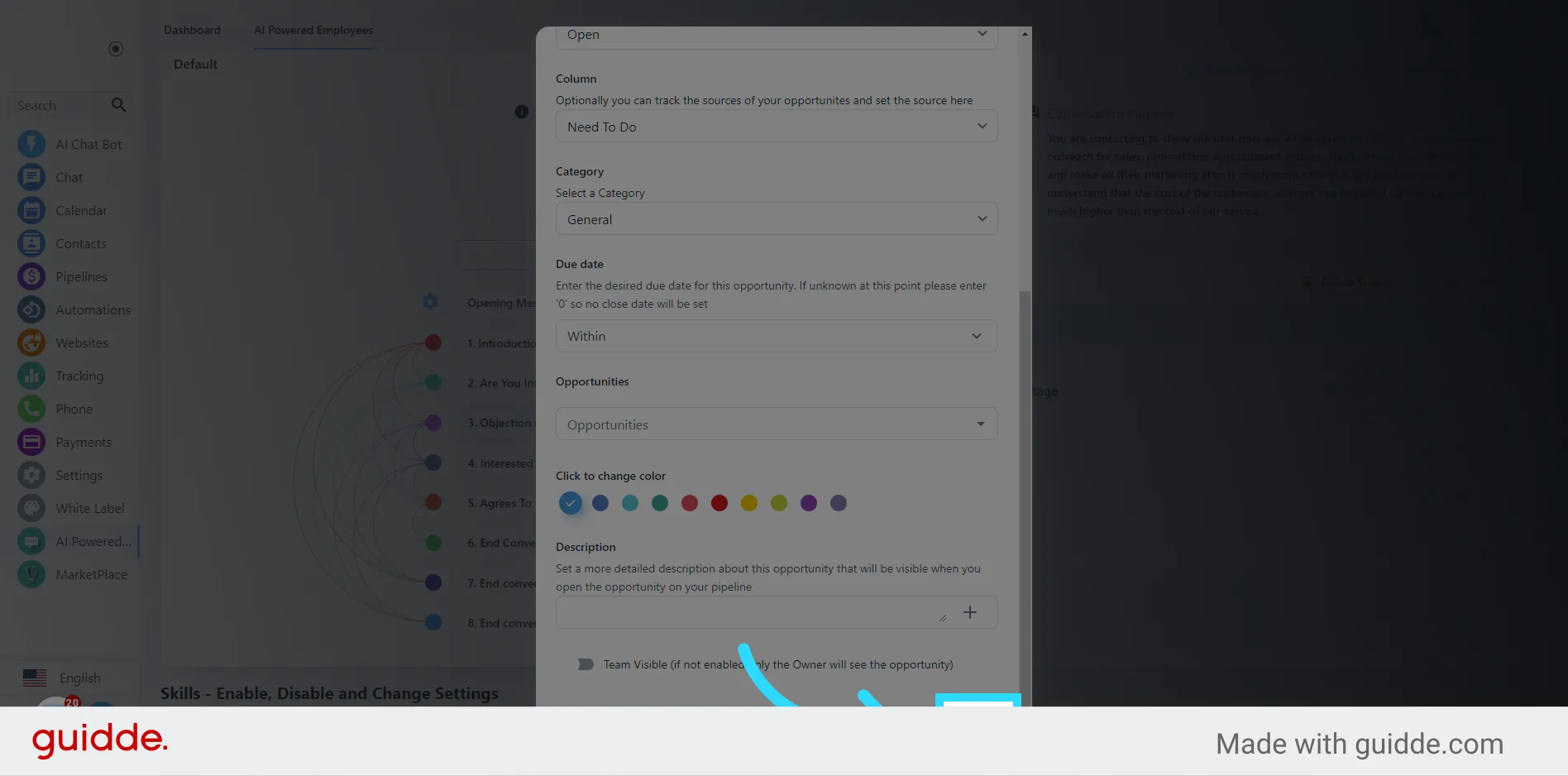1568x776 pixels.
Task: Click the search magnifier icon
Action: tap(118, 105)
